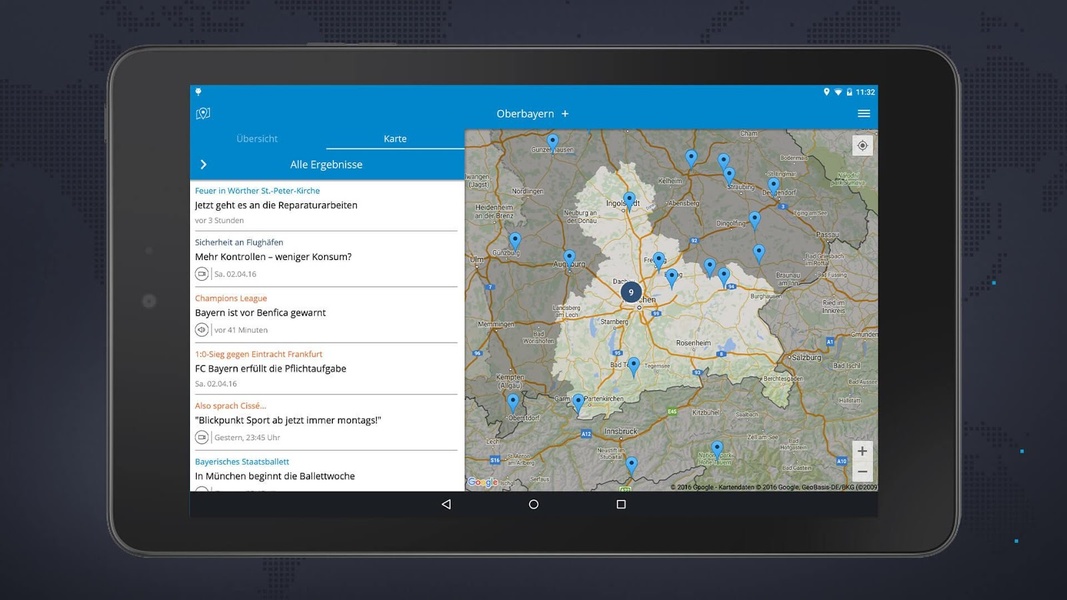Image resolution: width=1067 pixels, height=600 pixels.
Task: Tap the media icon under 'Bayern ist vor Benfica gewarnt'
Action: (x=201, y=329)
